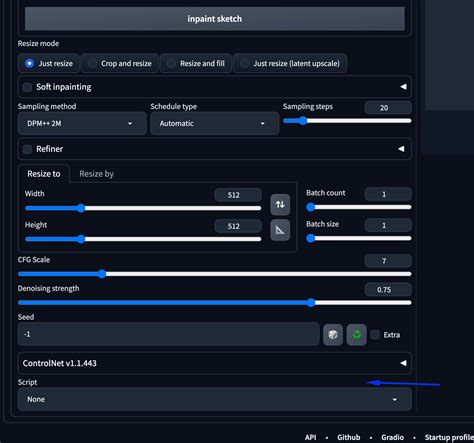Open the API footer link
474x443 pixels.
(310, 437)
